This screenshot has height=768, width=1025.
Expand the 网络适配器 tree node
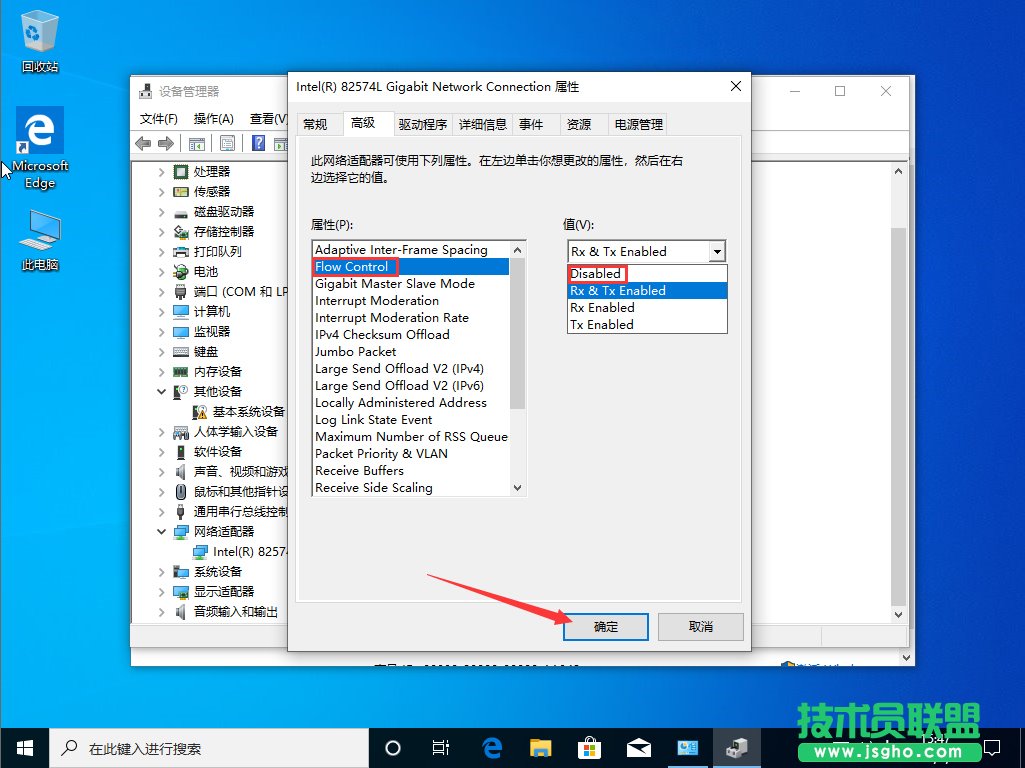[163, 531]
